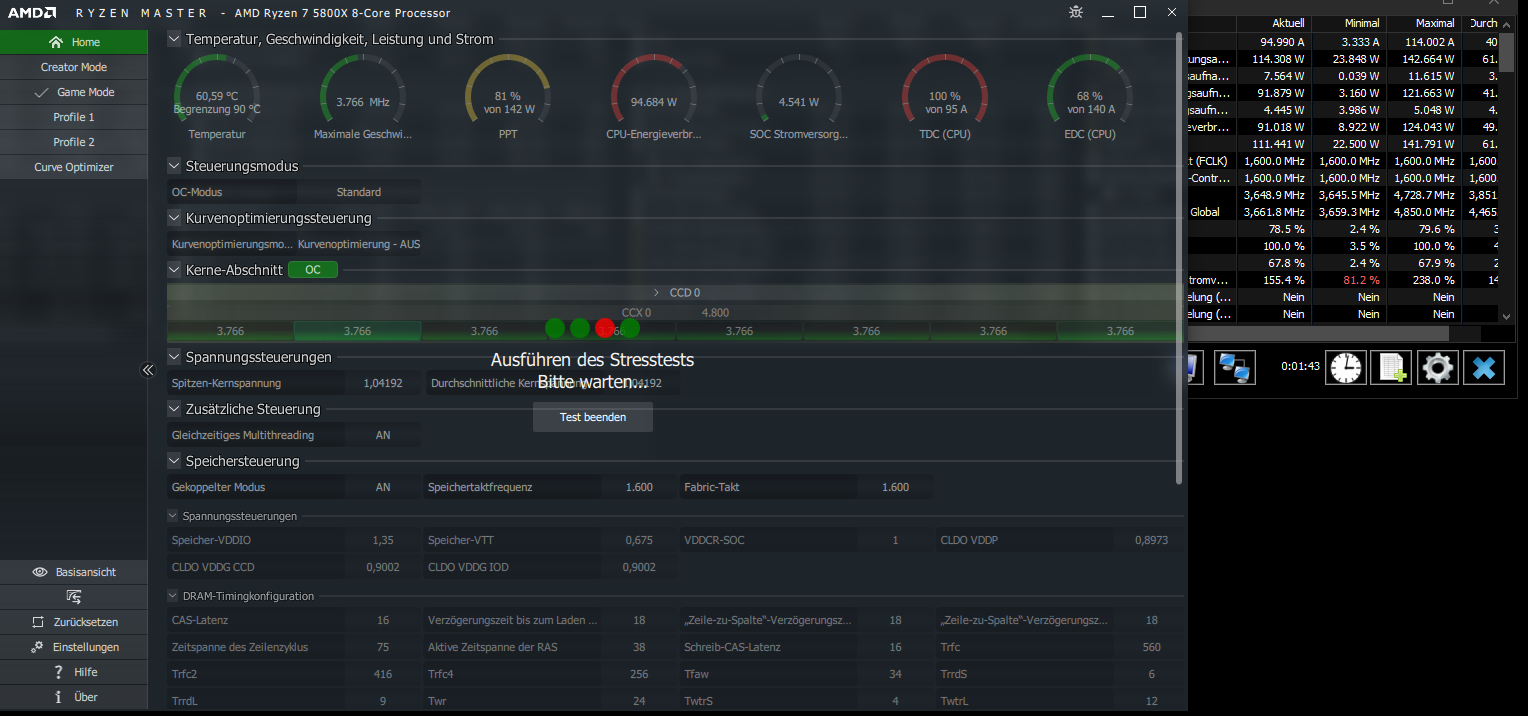Collapse the DRAM-Timingkonfiguration section

(x=173, y=596)
